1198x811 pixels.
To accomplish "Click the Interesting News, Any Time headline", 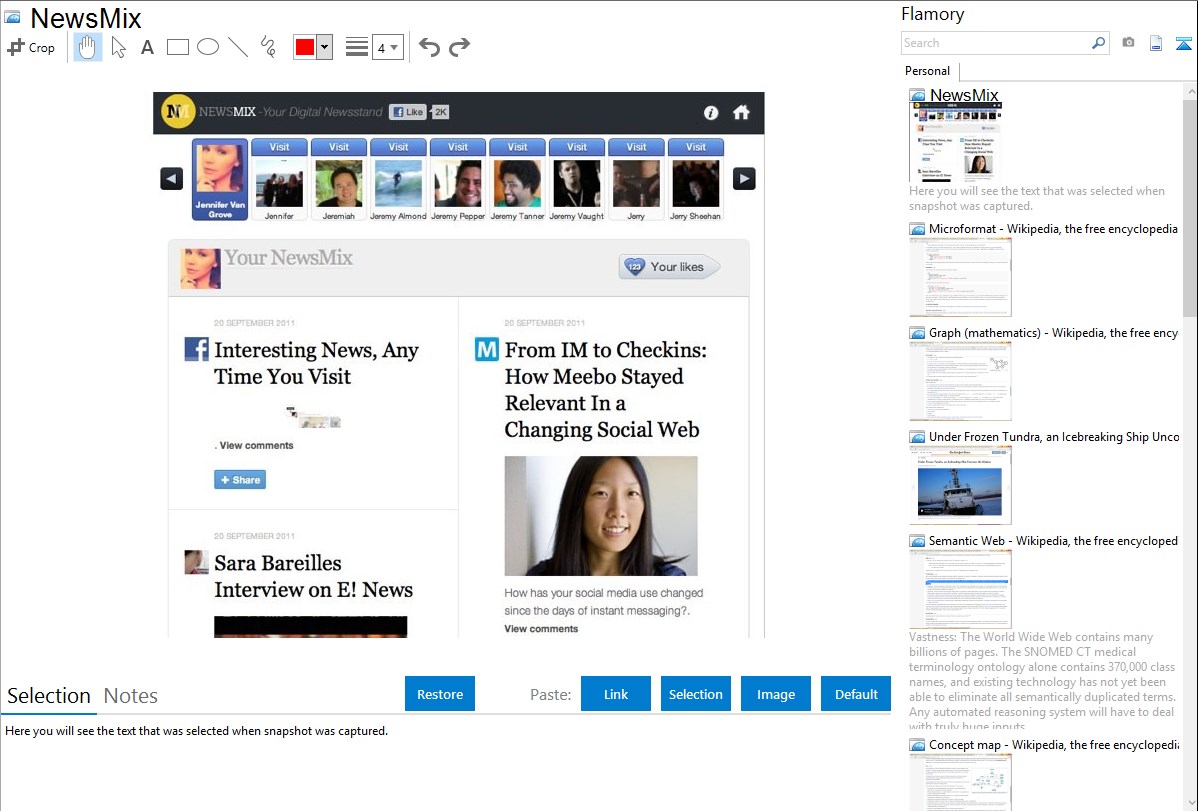I will (316, 363).
